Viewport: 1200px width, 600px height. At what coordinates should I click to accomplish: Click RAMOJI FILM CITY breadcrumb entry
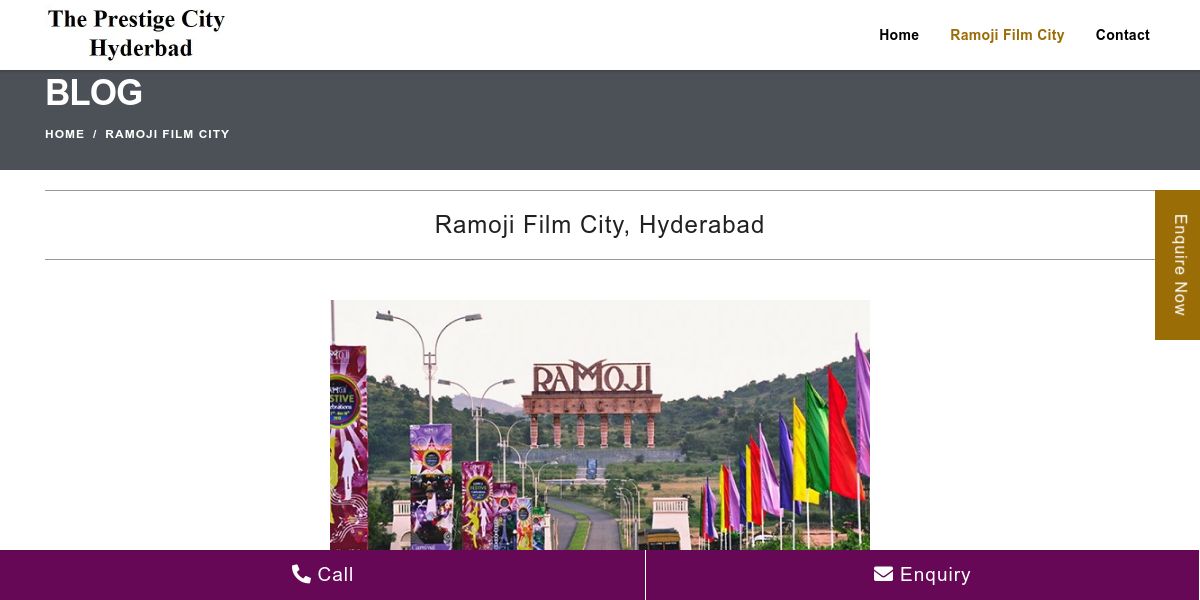(x=167, y=134)
